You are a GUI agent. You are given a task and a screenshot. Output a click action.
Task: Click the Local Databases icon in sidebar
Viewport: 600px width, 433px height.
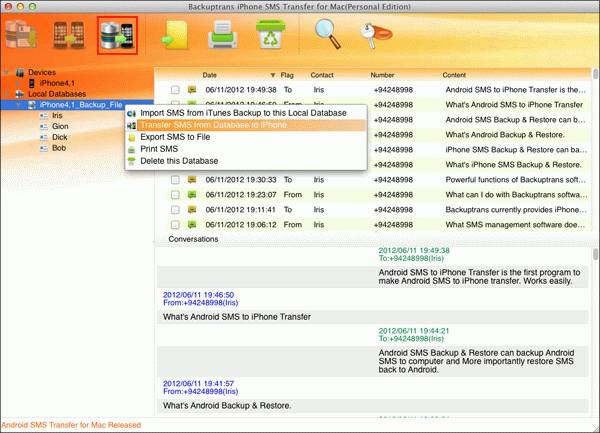coord(20,94)
